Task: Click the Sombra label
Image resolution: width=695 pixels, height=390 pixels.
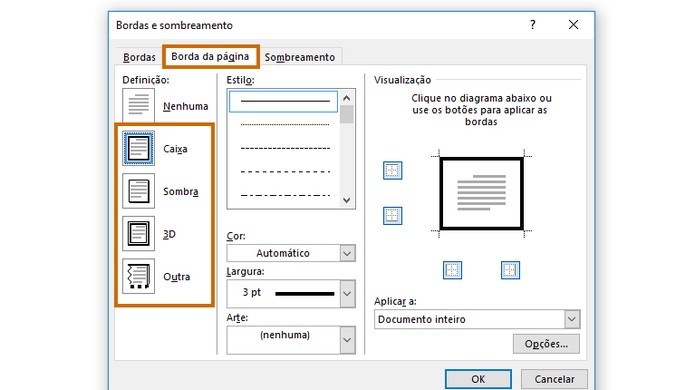Action: coord(180,191)
